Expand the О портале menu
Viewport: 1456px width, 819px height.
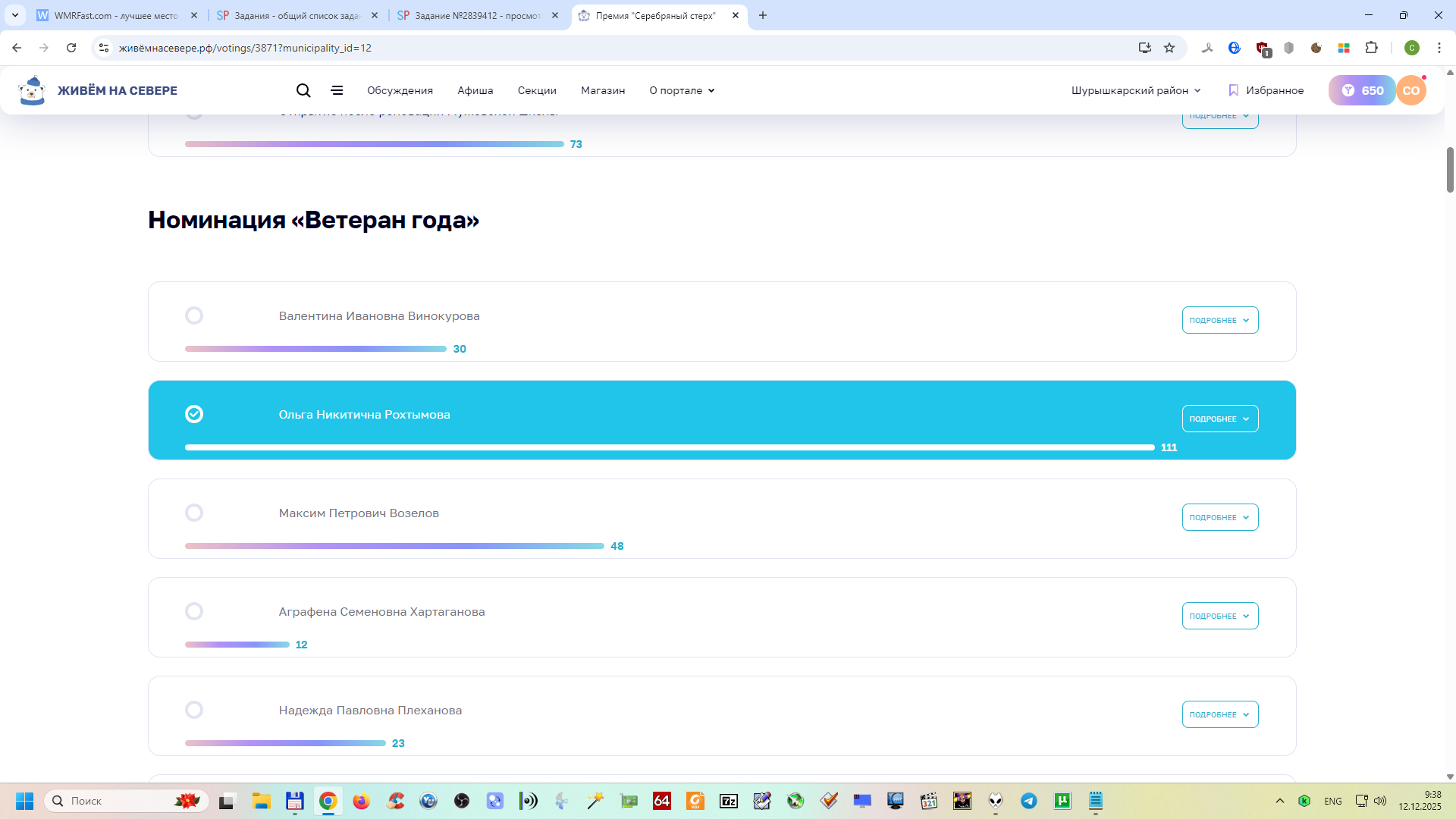tap(682, 90)
